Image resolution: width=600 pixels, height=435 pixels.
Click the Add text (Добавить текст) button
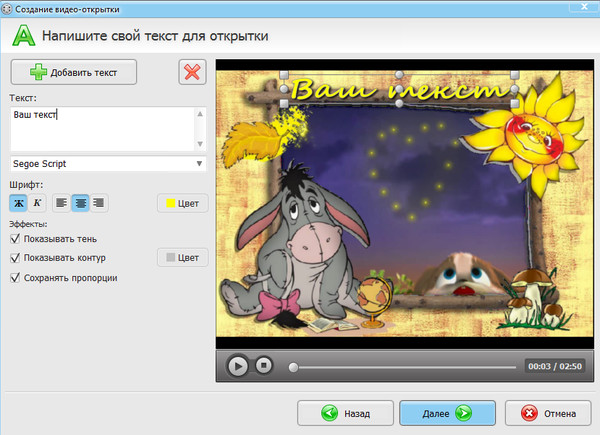click(73, 72)
